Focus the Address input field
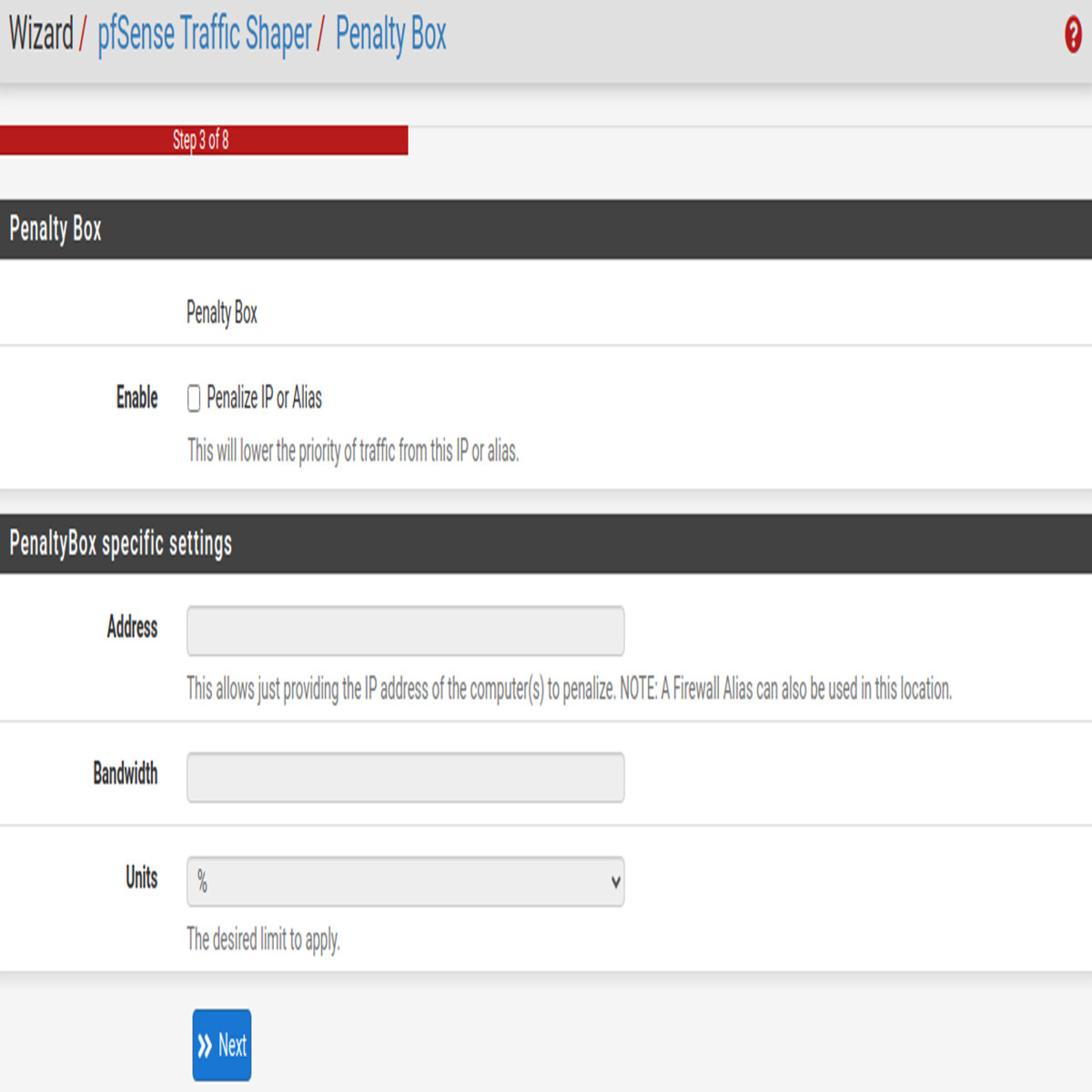The height and width of the screenshot is (1092, 1092). (406, 630)
